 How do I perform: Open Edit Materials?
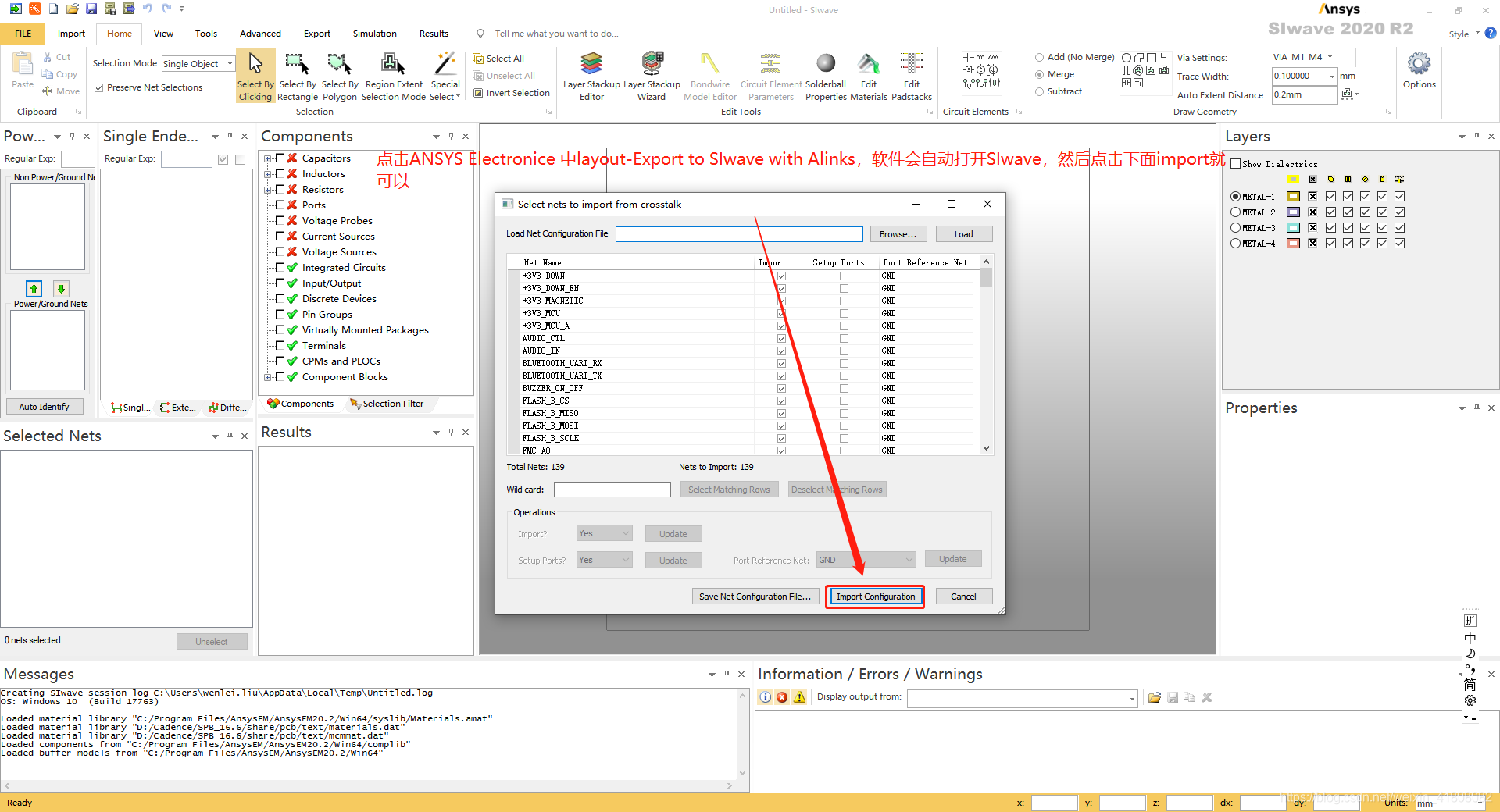(x=869, y=76)
